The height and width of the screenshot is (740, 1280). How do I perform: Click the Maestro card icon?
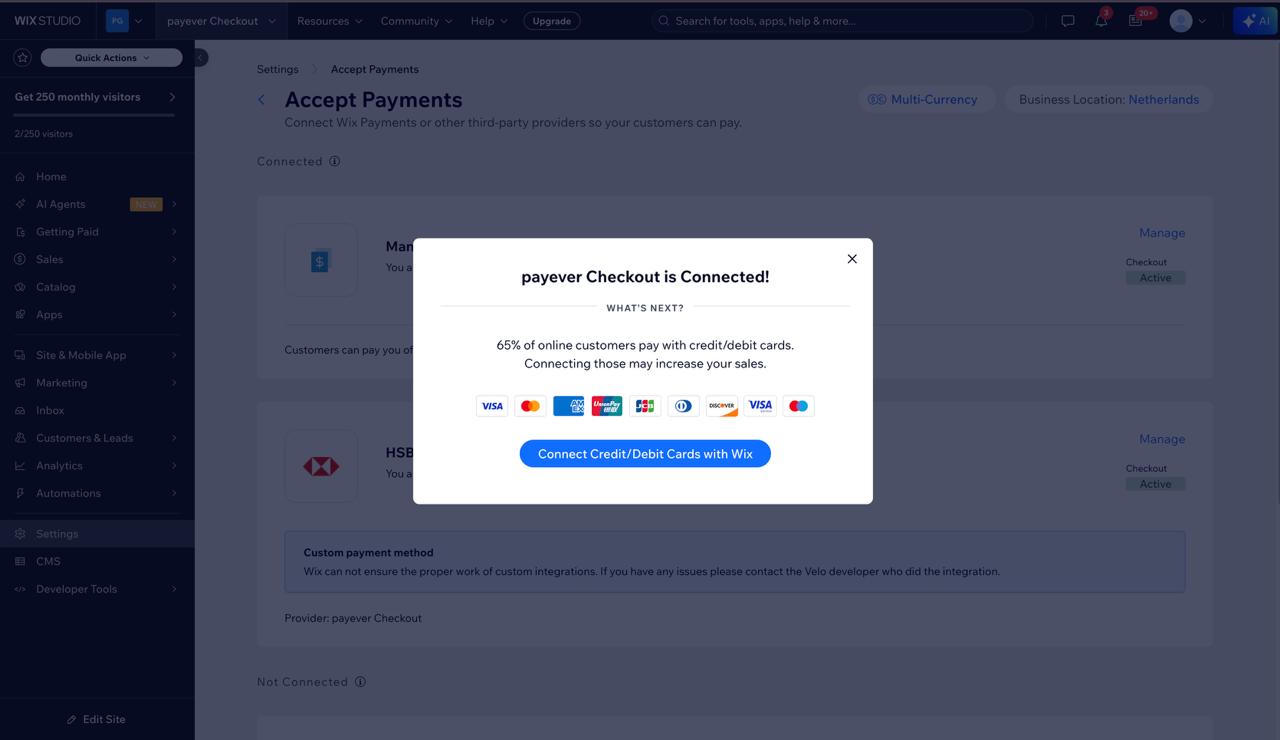798,406
